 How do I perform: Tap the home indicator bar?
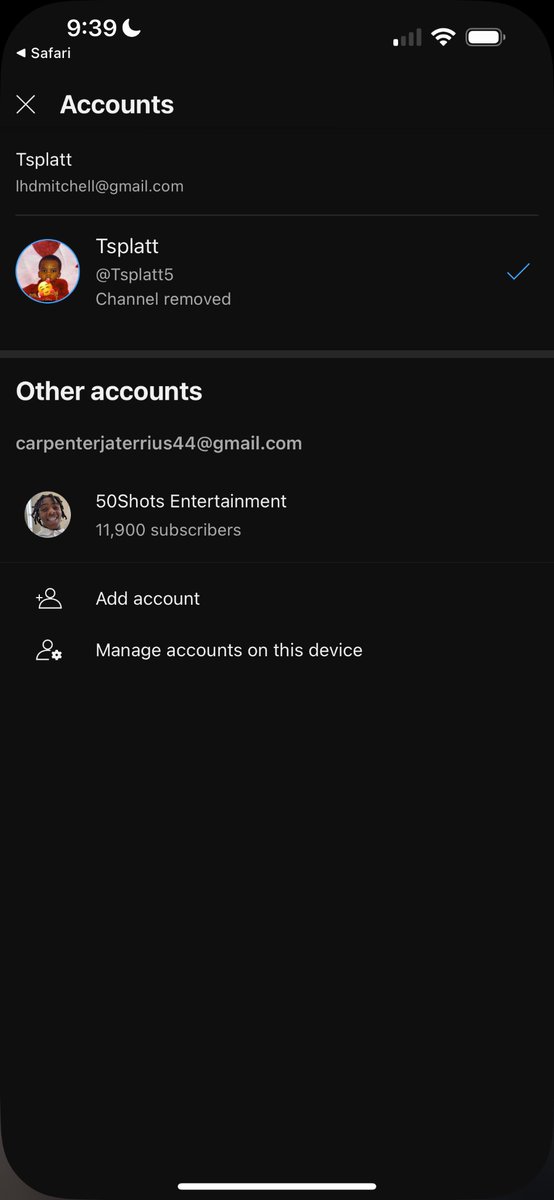click(x=277, y=1186)
